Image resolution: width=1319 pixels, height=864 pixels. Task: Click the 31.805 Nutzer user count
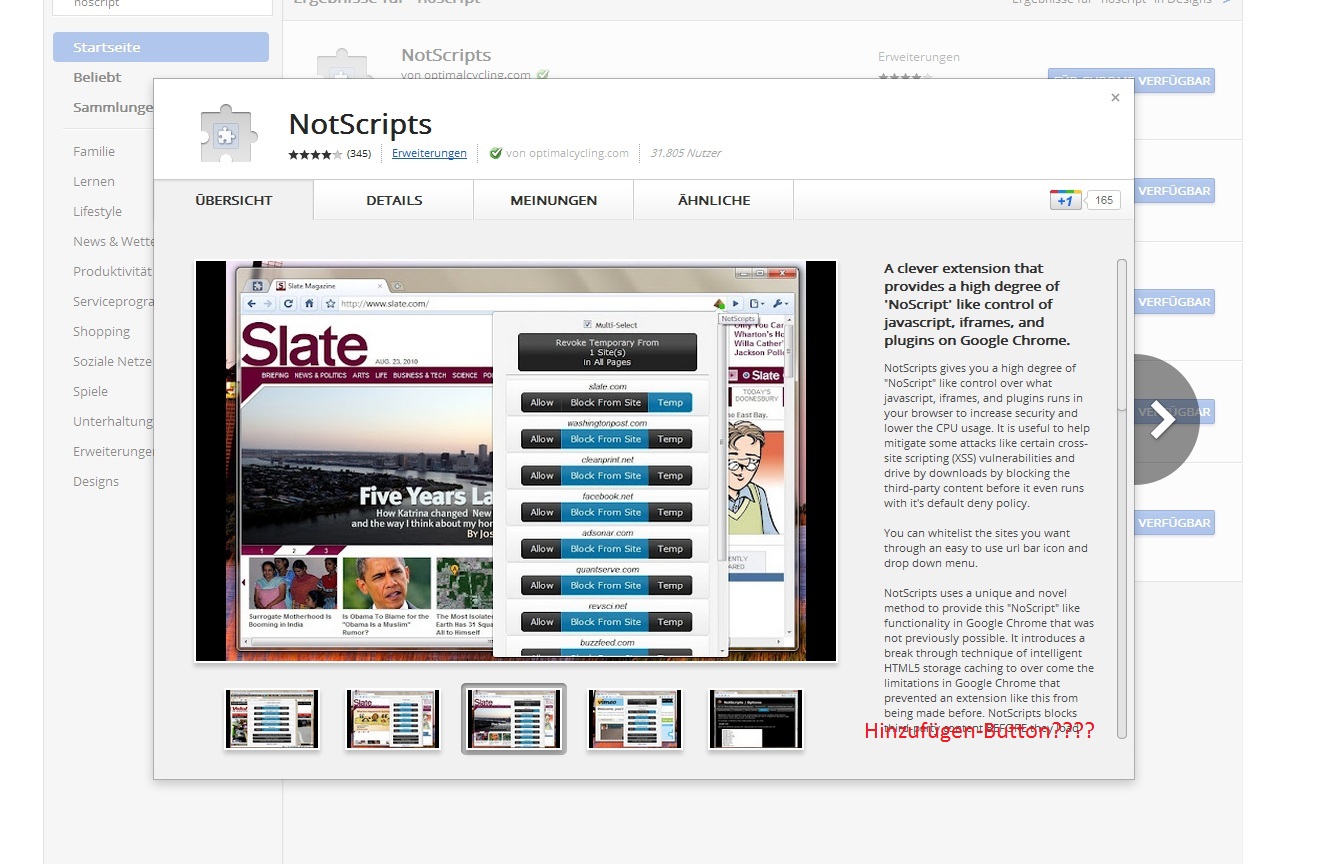(685, 153)
